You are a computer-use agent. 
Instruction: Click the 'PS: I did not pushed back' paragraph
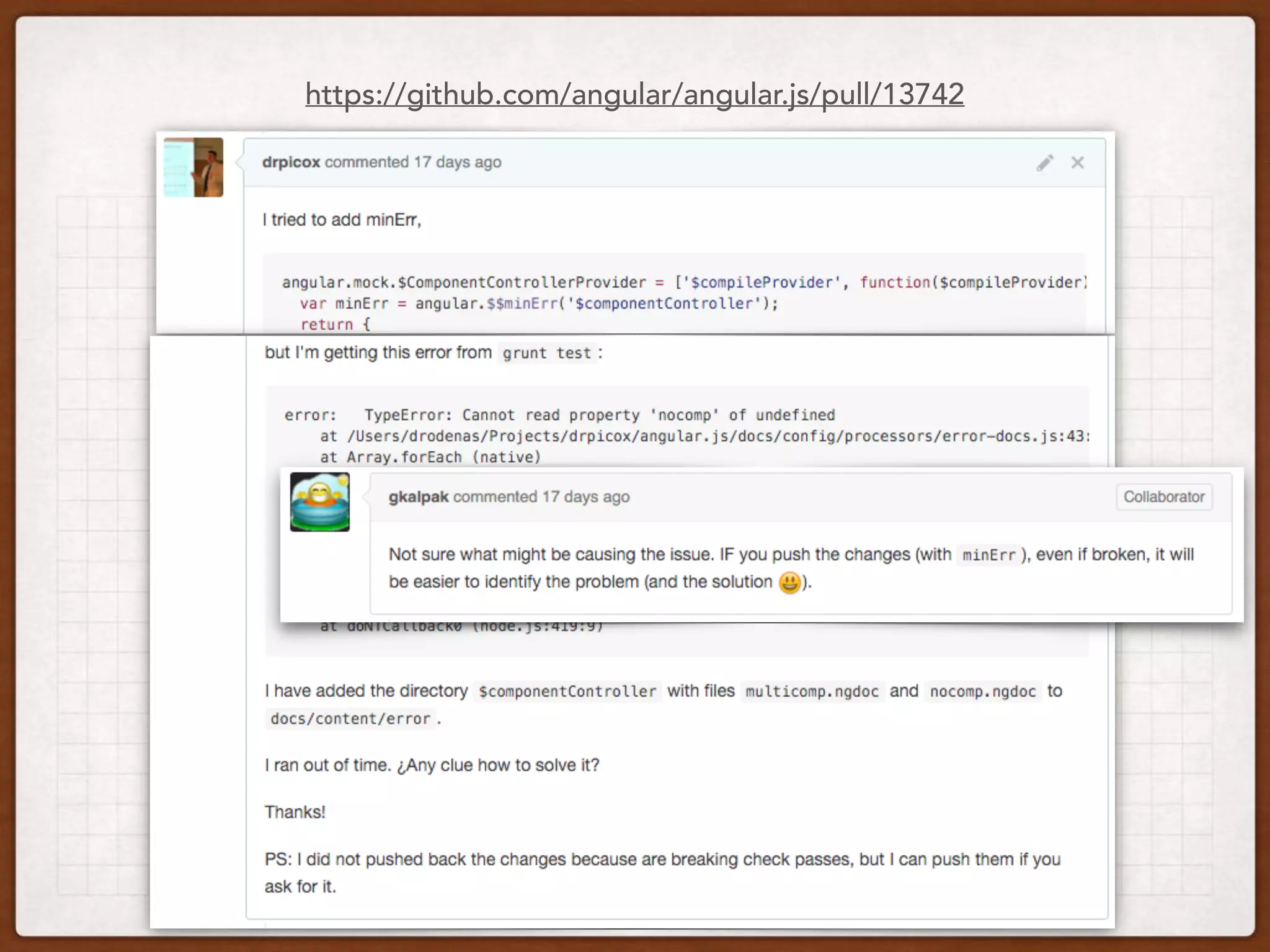click(x=663, y=873)
